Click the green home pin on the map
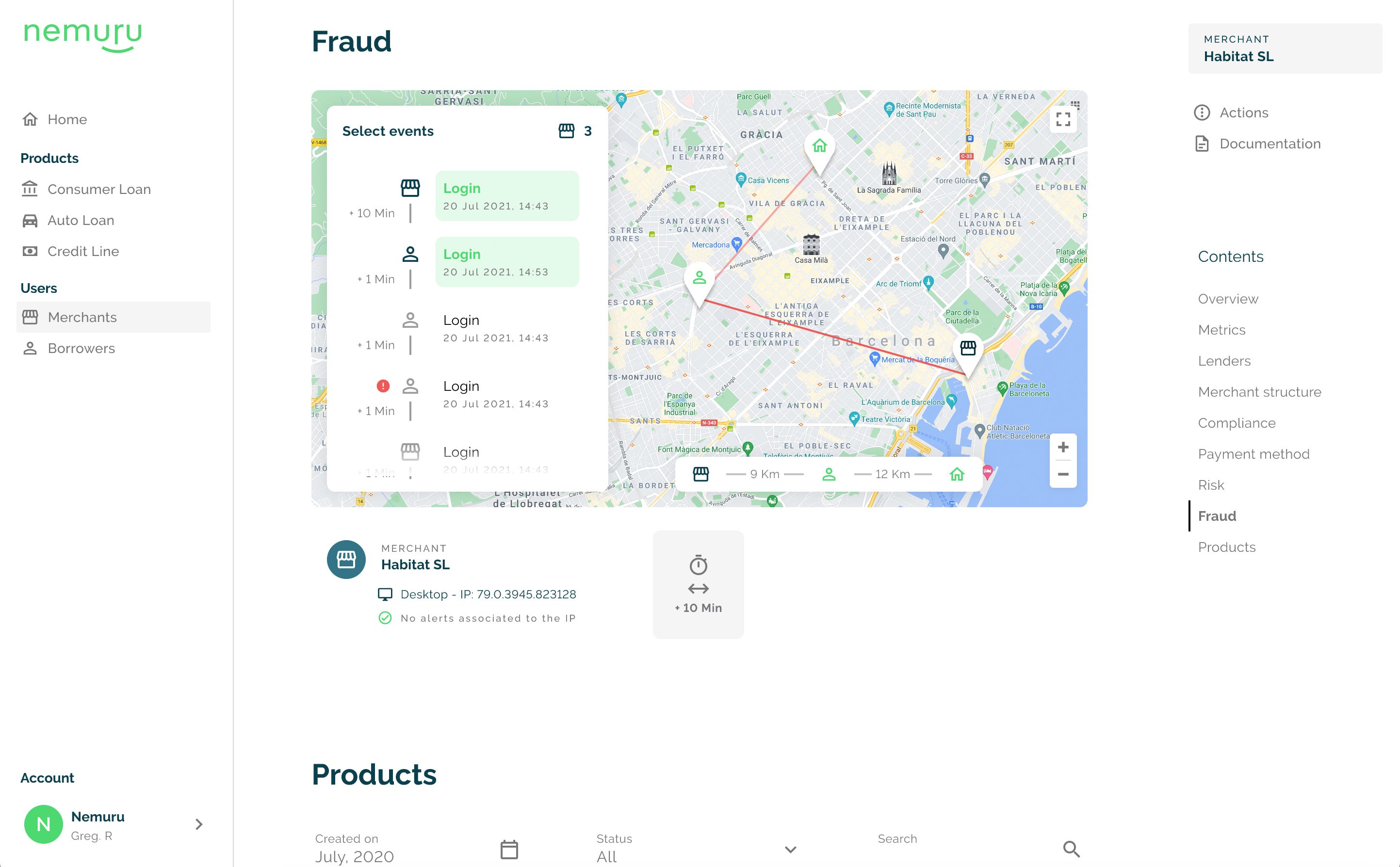The image size is (1400, 867). 820,151
